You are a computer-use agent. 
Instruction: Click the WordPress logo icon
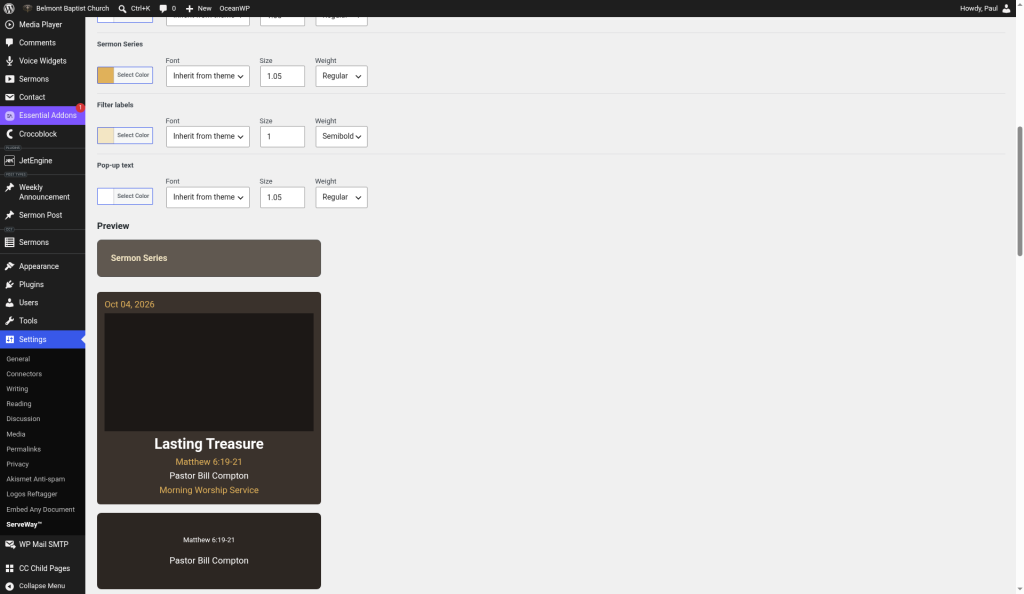pyautogui.click(x=8, y=8)
